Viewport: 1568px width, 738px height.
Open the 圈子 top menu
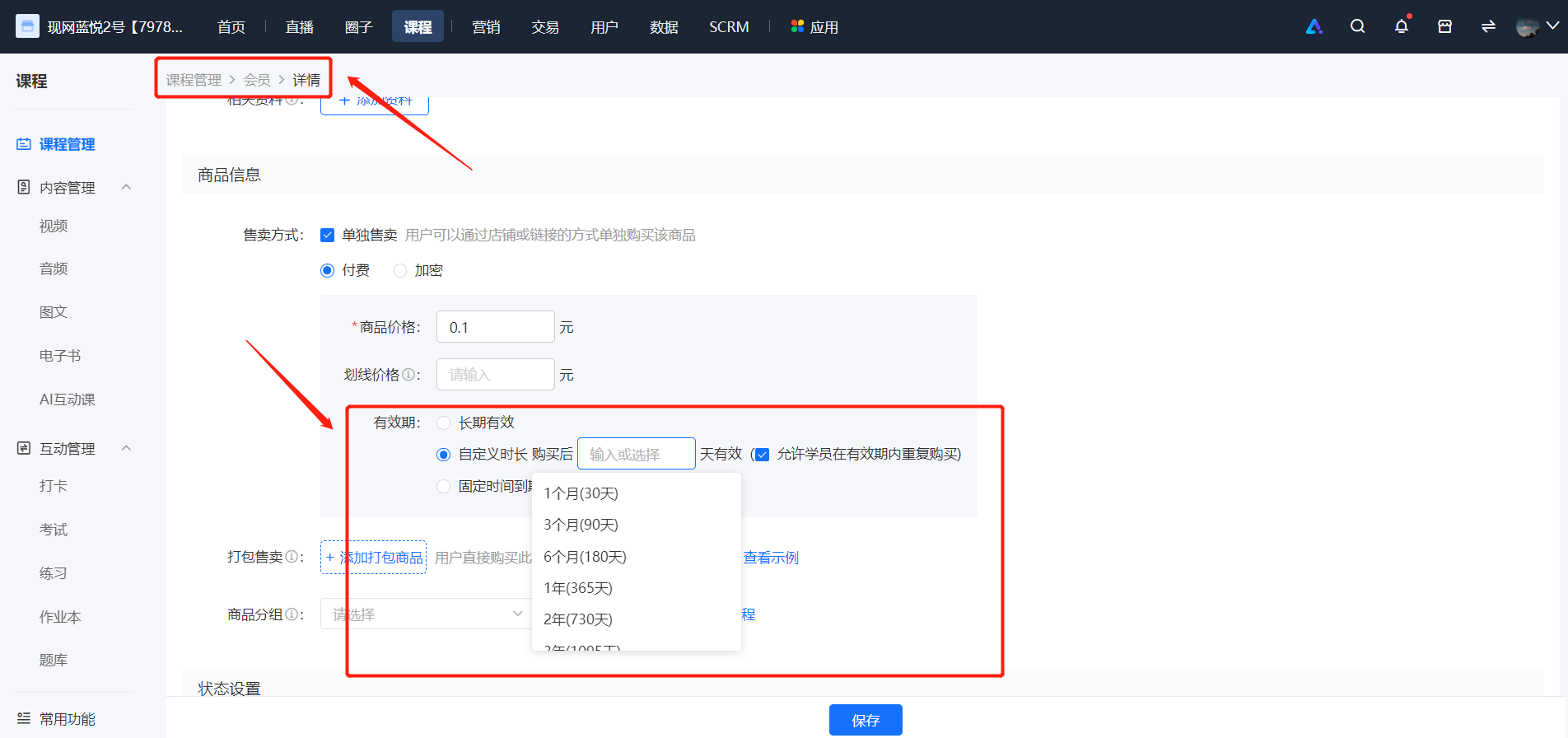pos(359,27)
